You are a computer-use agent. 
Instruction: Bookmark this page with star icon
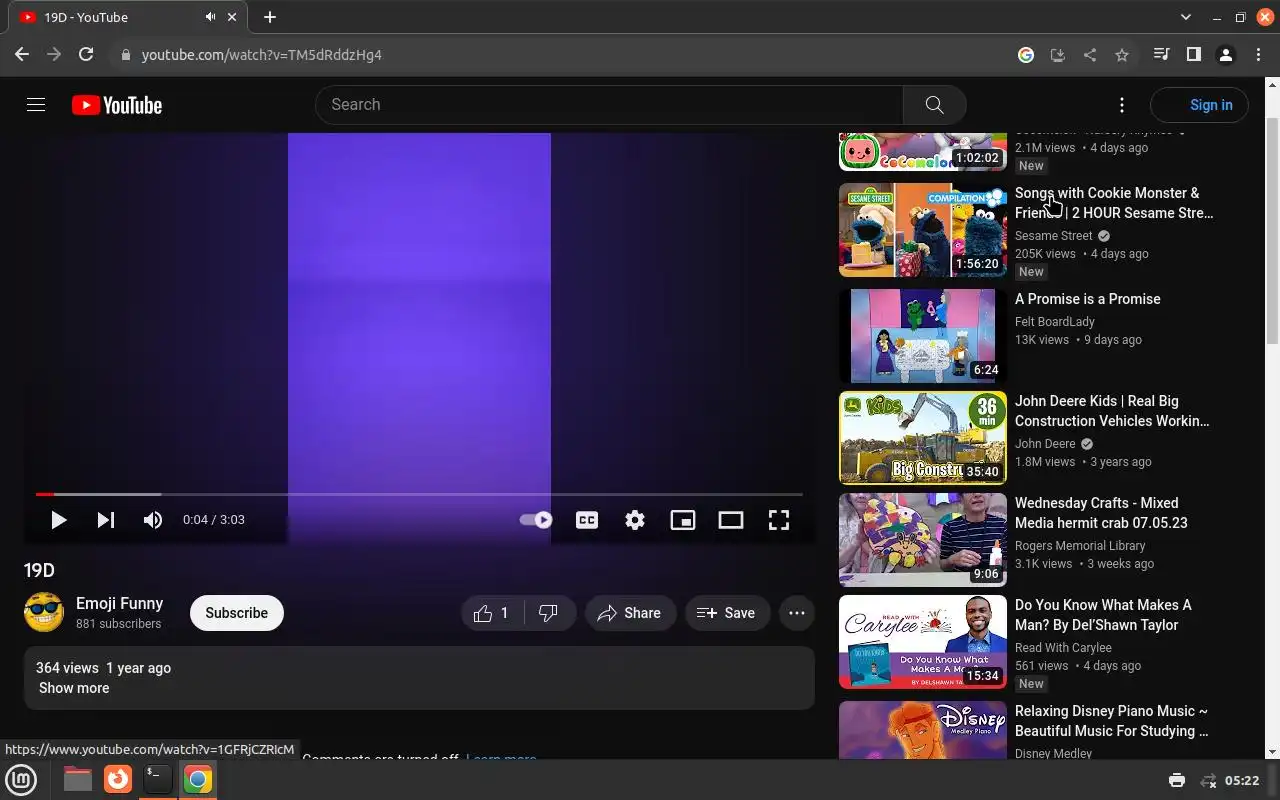pos(1122,55)
